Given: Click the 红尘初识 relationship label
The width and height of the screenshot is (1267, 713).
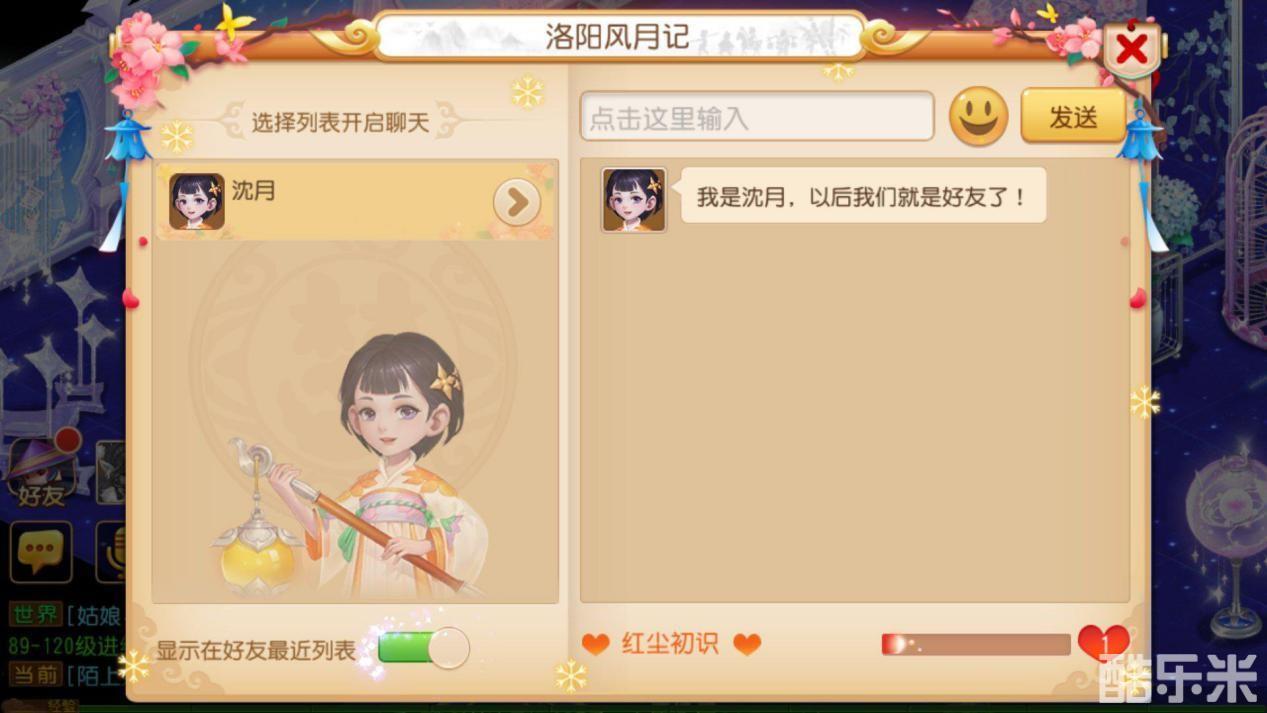Looking at the screenshot, I should click(670, 643).
